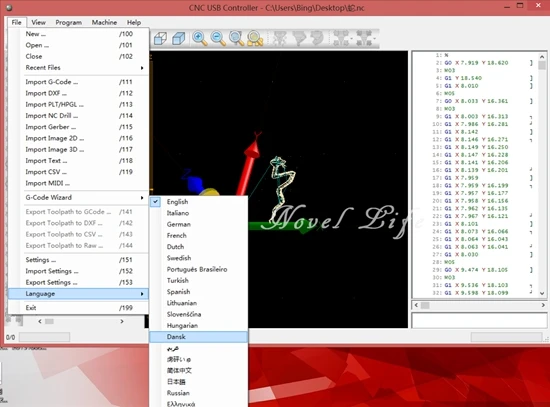Screen dimensions: 550x407
Task: Click the third grayed-out toolpath icon
Action: tap(317, 38)
